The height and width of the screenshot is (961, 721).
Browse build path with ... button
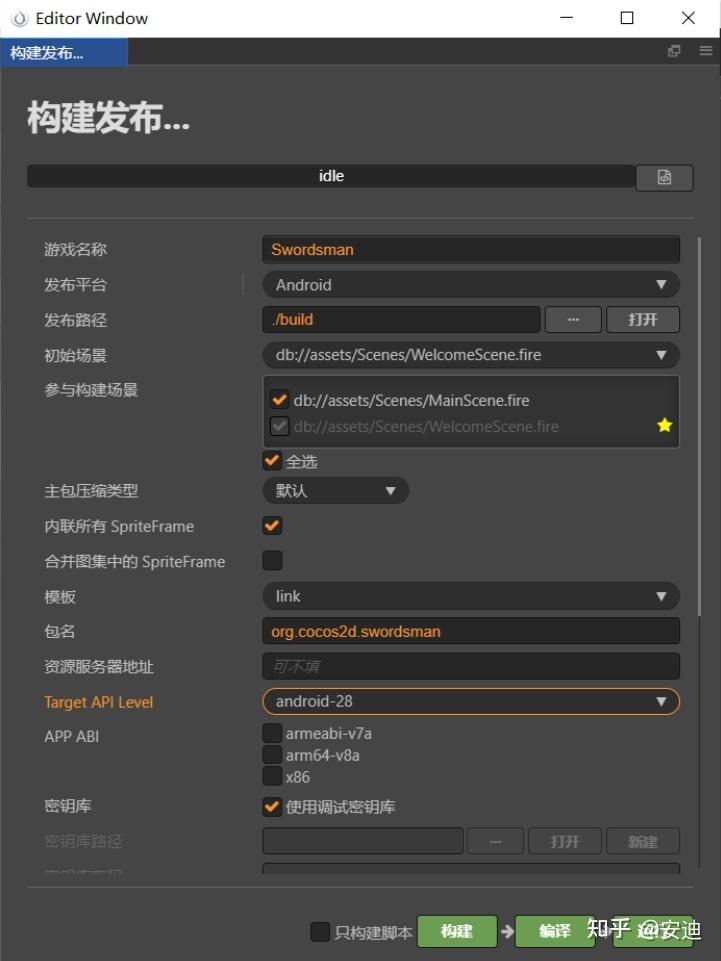tap(573, 320)
